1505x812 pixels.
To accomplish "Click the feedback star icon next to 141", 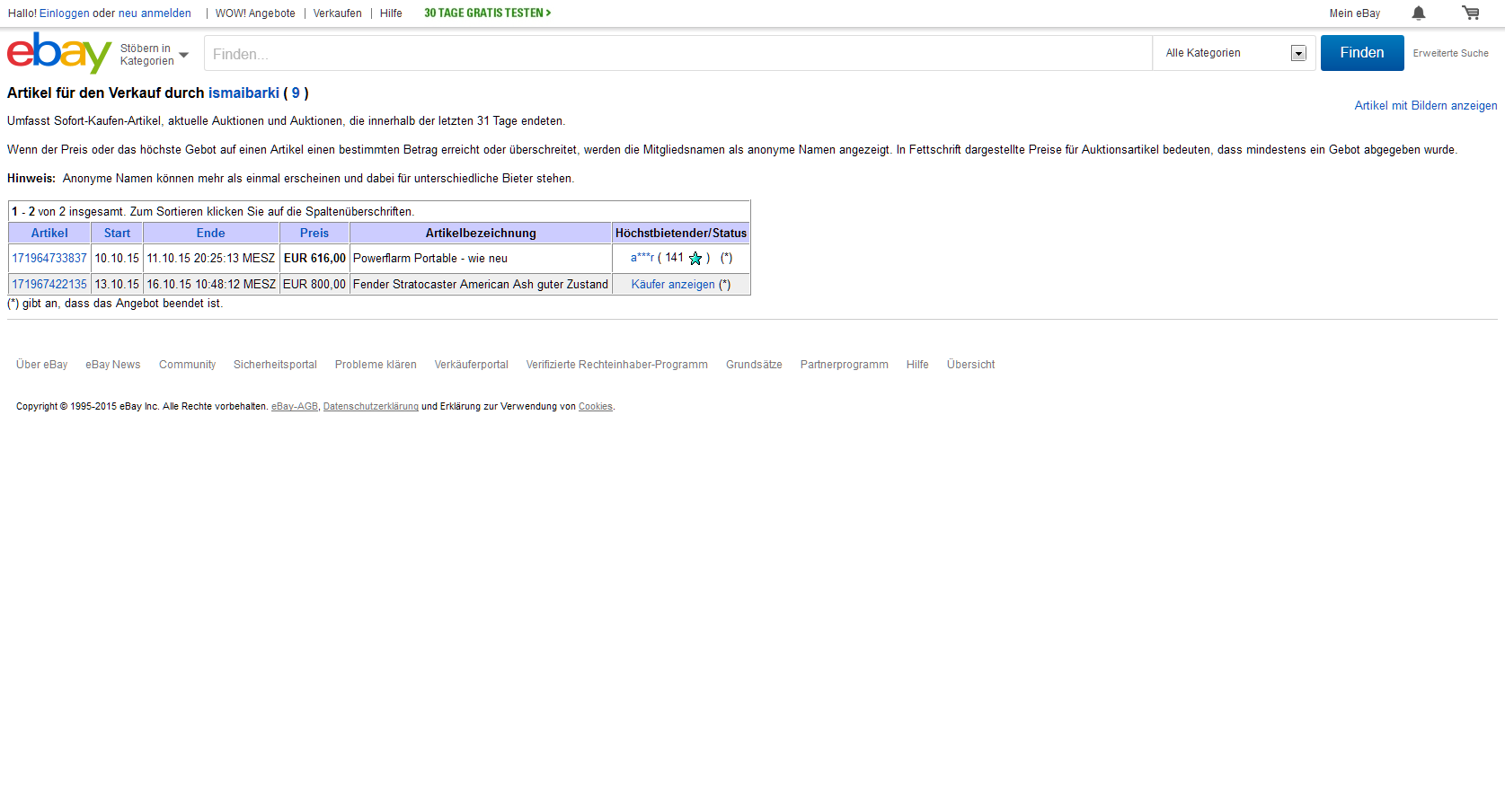I will tap(695, 259).
